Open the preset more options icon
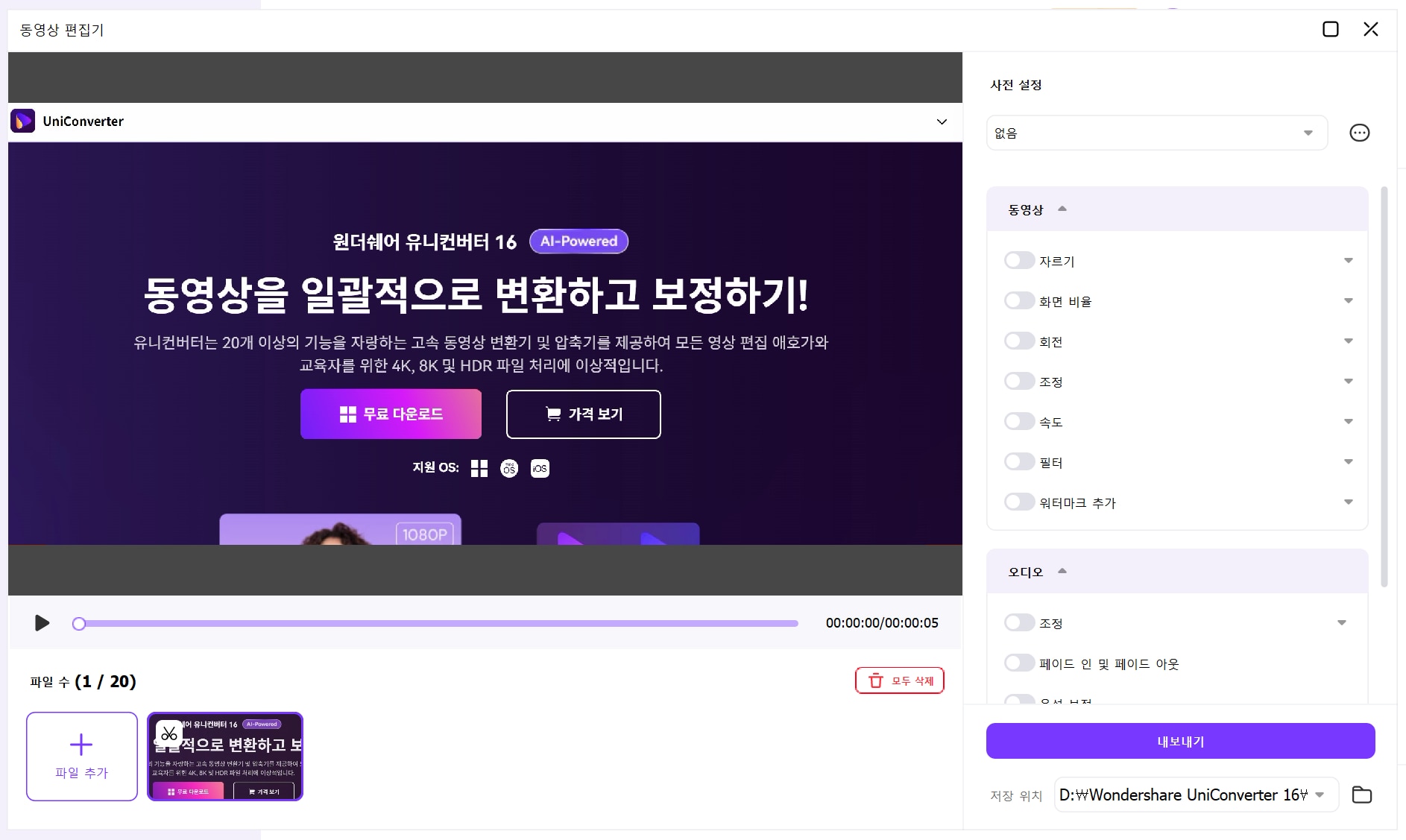This screenshot has width=1406, height=840. pyautogui.click(x=1359, y=133)
